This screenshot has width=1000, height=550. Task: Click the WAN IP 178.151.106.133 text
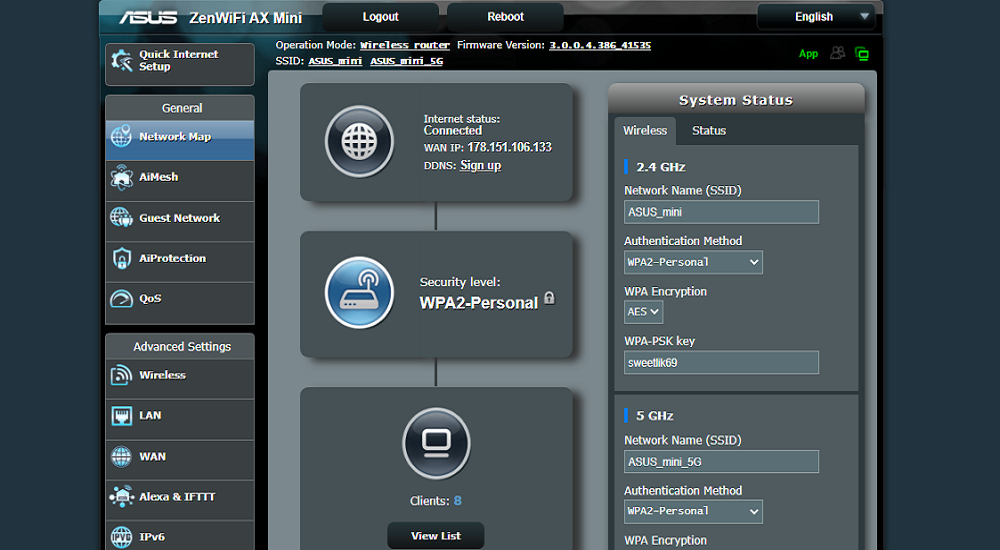click(x=509, y=147)
